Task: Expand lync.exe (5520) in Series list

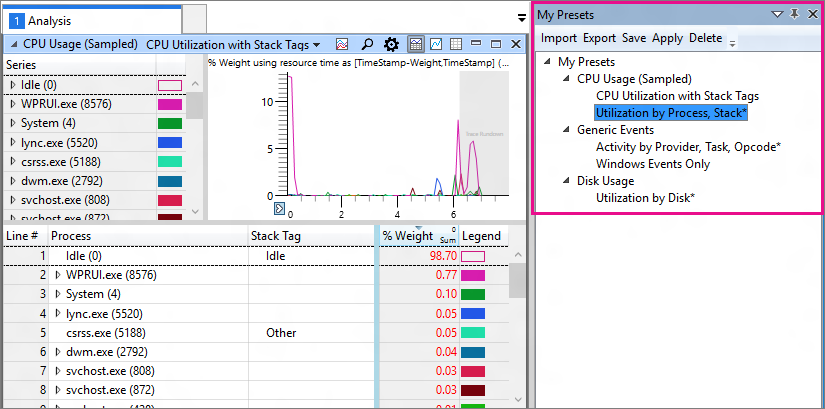Action: pos(13,143)
